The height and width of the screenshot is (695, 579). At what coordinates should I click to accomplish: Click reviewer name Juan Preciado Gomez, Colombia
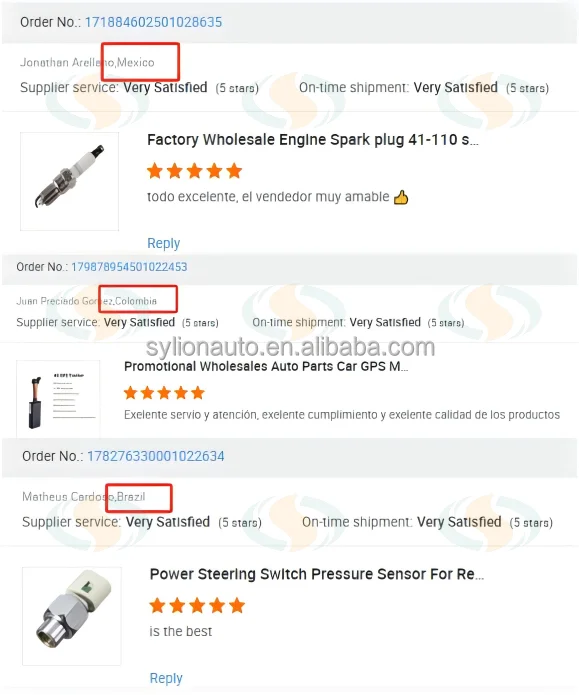86,301
